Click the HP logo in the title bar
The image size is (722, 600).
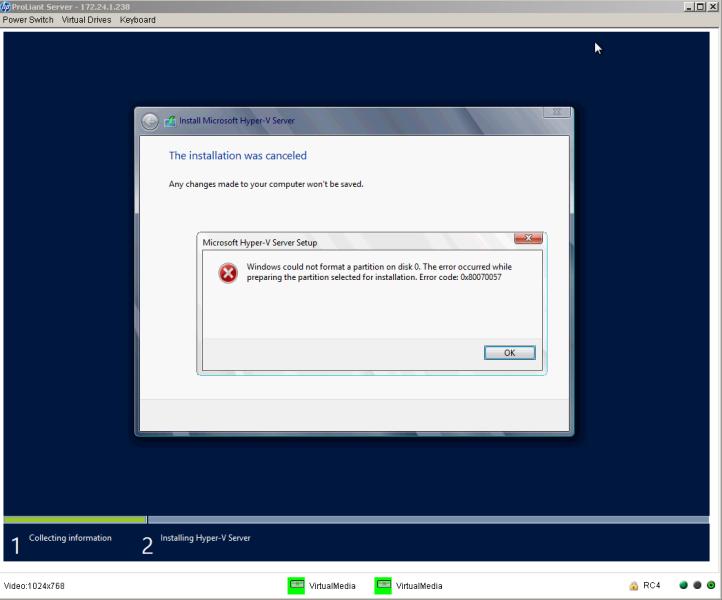[6, 7]
